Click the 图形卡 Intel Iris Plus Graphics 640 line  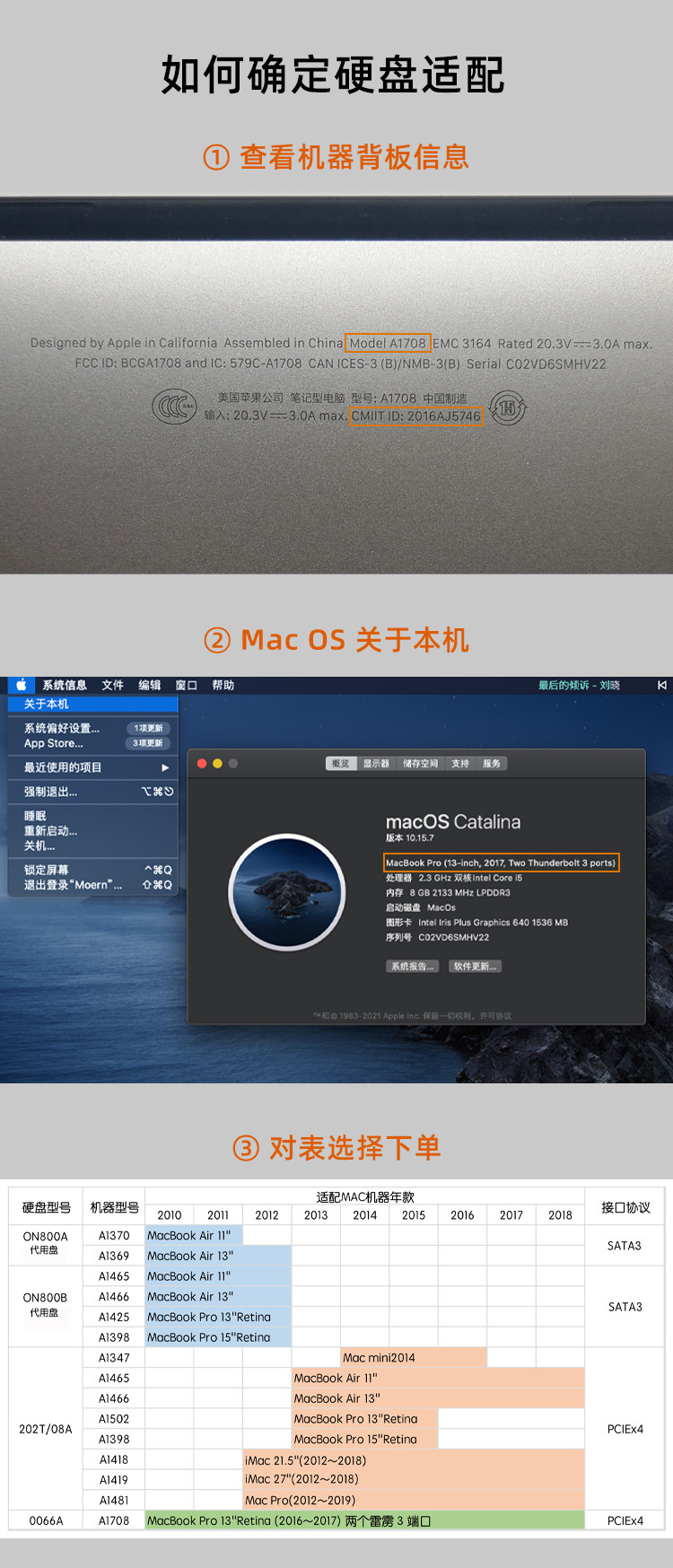(x=476, y=923)
